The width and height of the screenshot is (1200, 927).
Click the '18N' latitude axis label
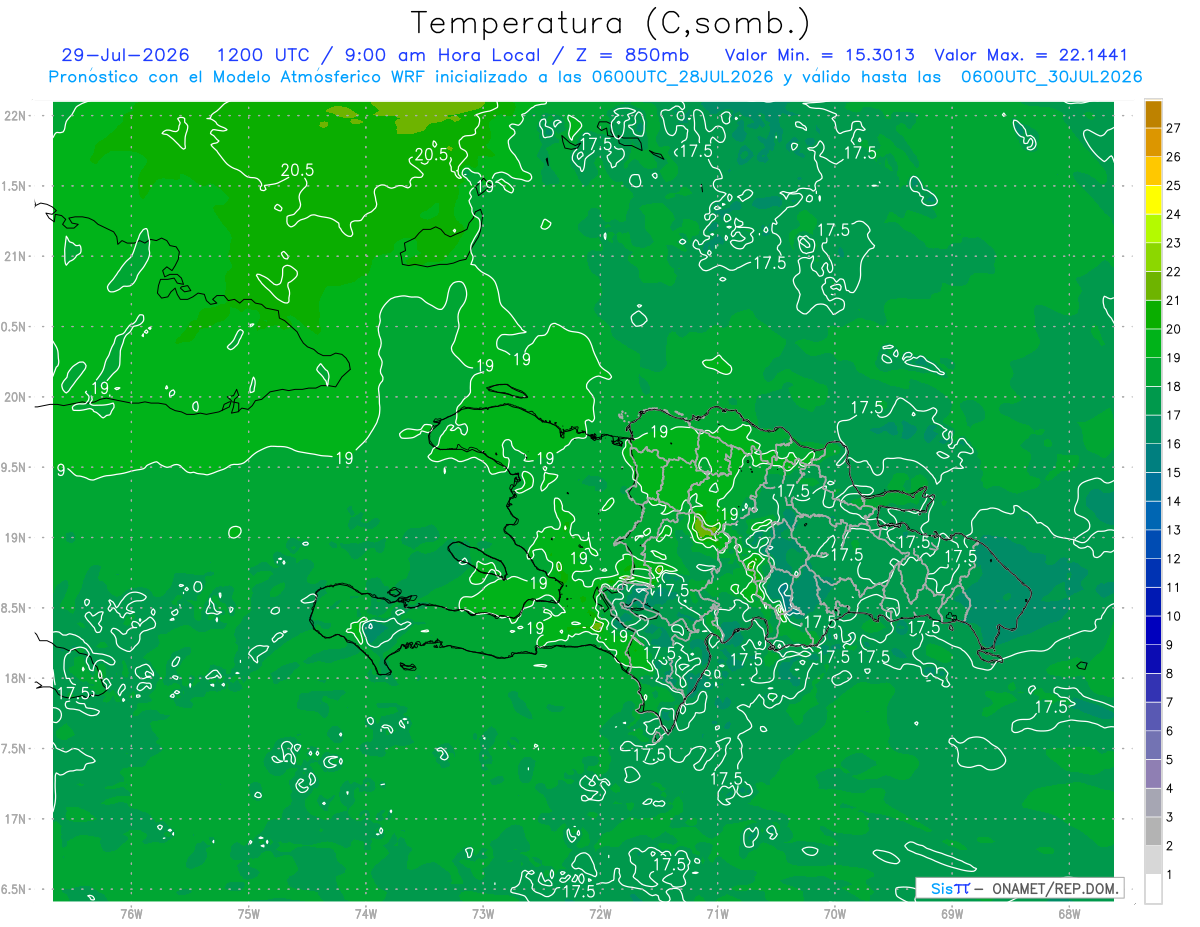pyautogui.click(x=14, y=678)
